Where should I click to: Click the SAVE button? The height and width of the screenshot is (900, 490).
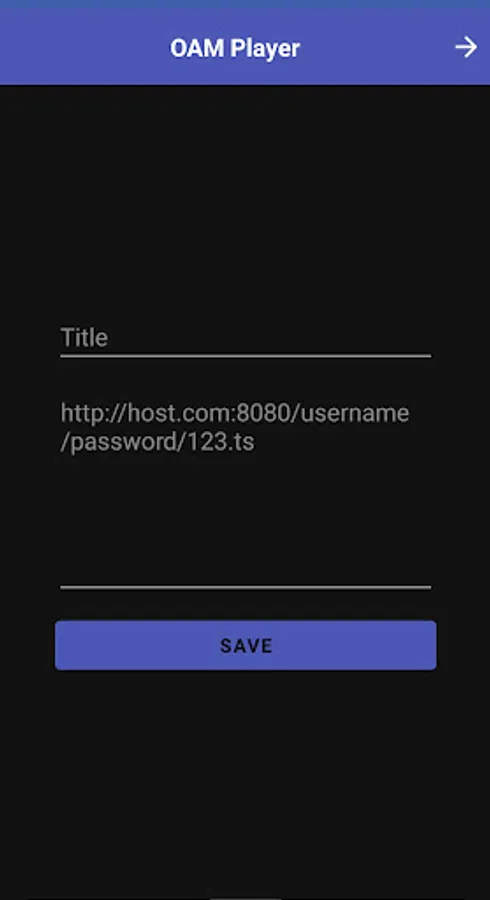(x=246, y=645)
